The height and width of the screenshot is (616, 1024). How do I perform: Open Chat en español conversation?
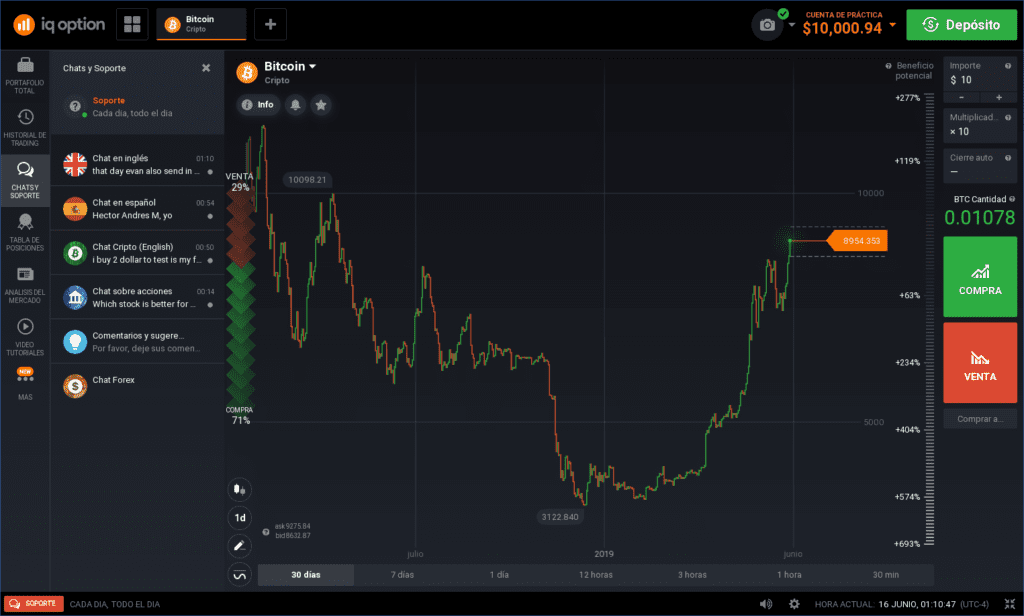[x=137, y=209]
